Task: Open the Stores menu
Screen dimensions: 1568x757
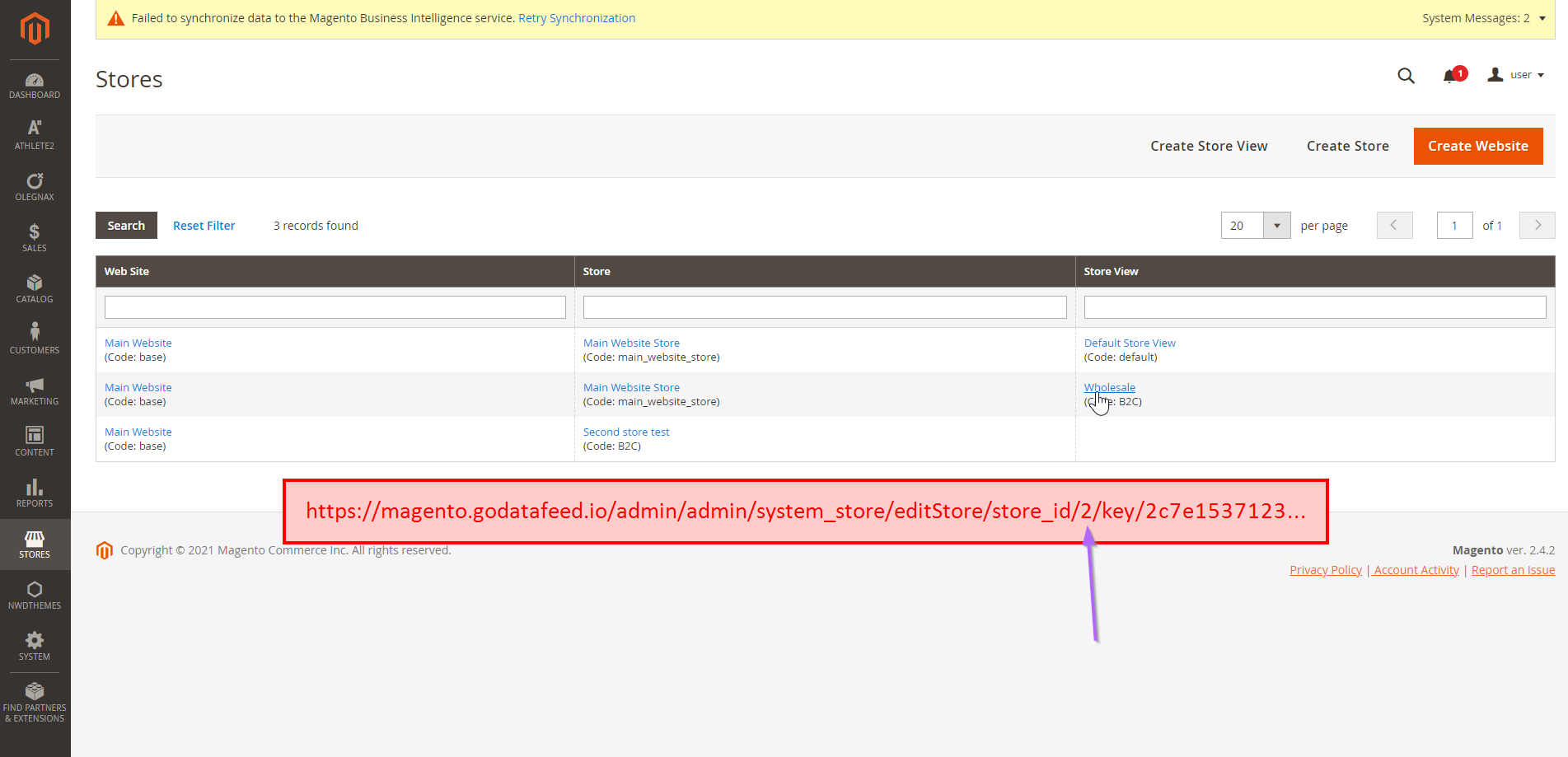Action: tap(34, 544)
